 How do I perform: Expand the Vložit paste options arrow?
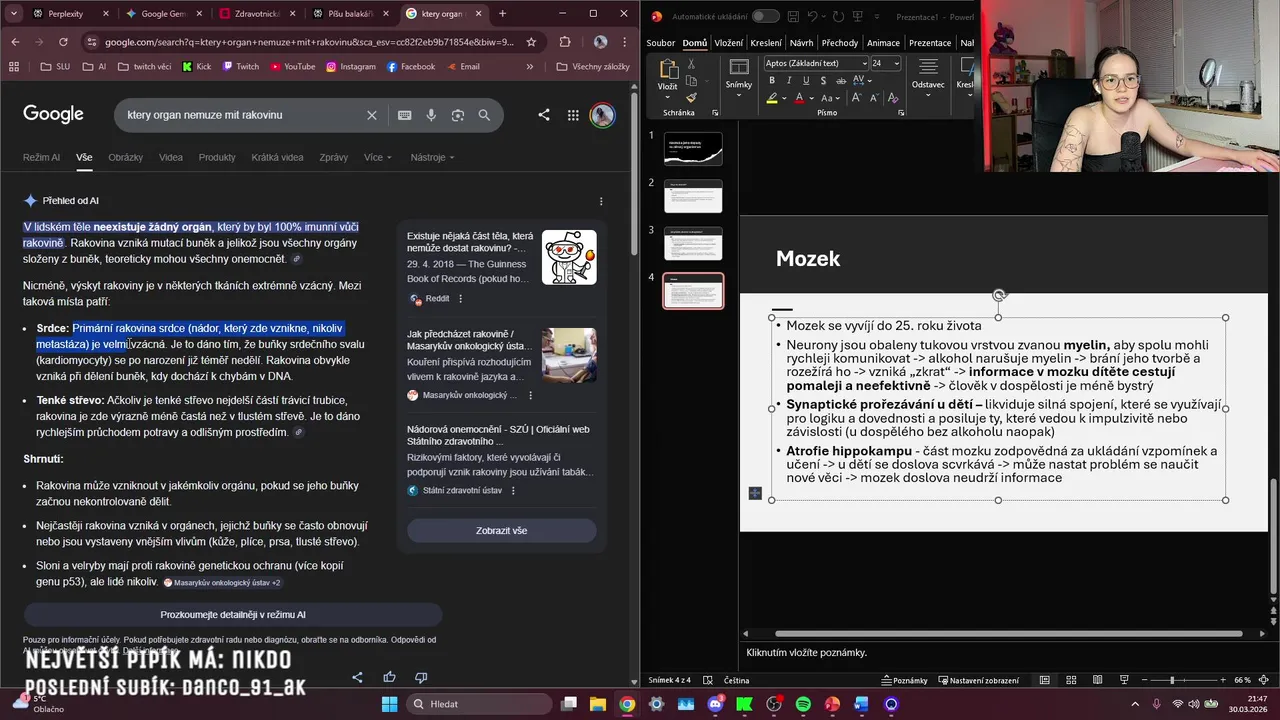(667, 95)
